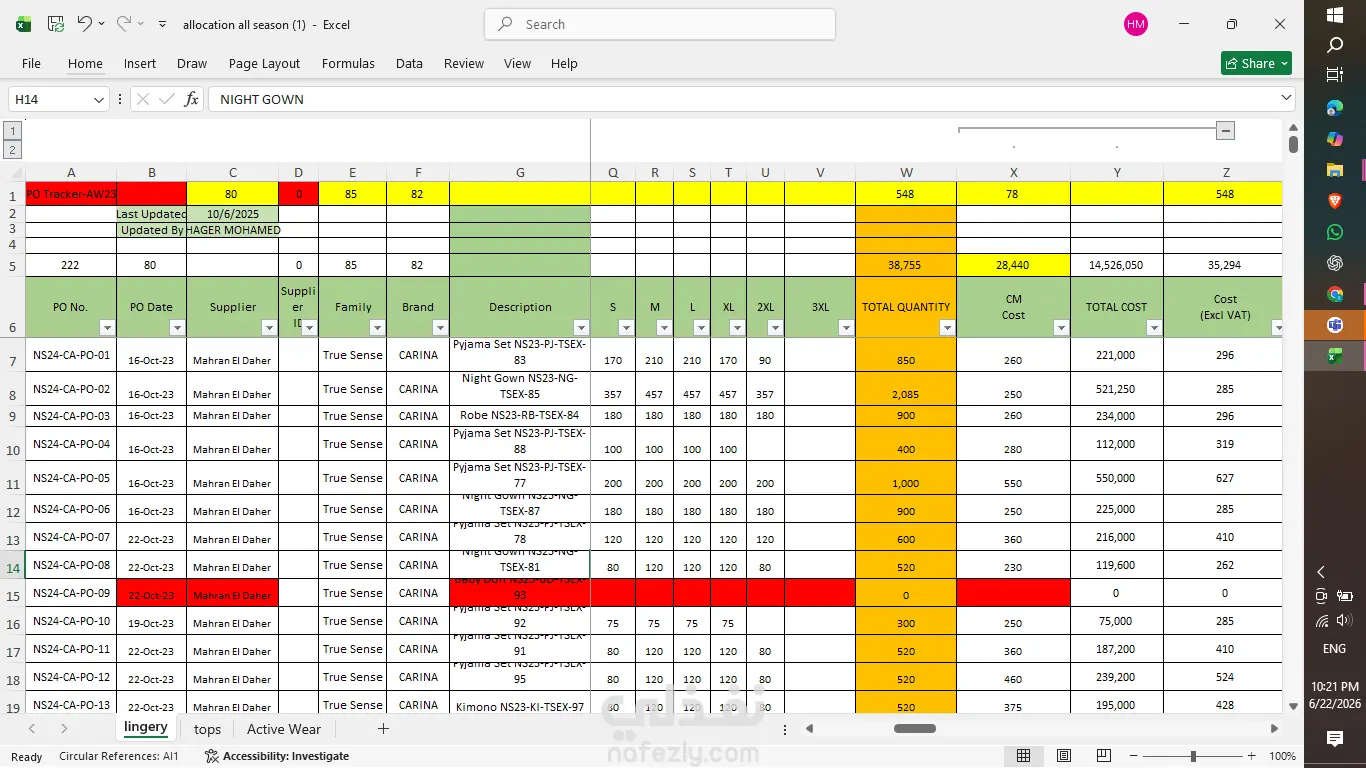1366x768 pixels.
Task: Open the Data ribbon tab
Action: [409, 63]
